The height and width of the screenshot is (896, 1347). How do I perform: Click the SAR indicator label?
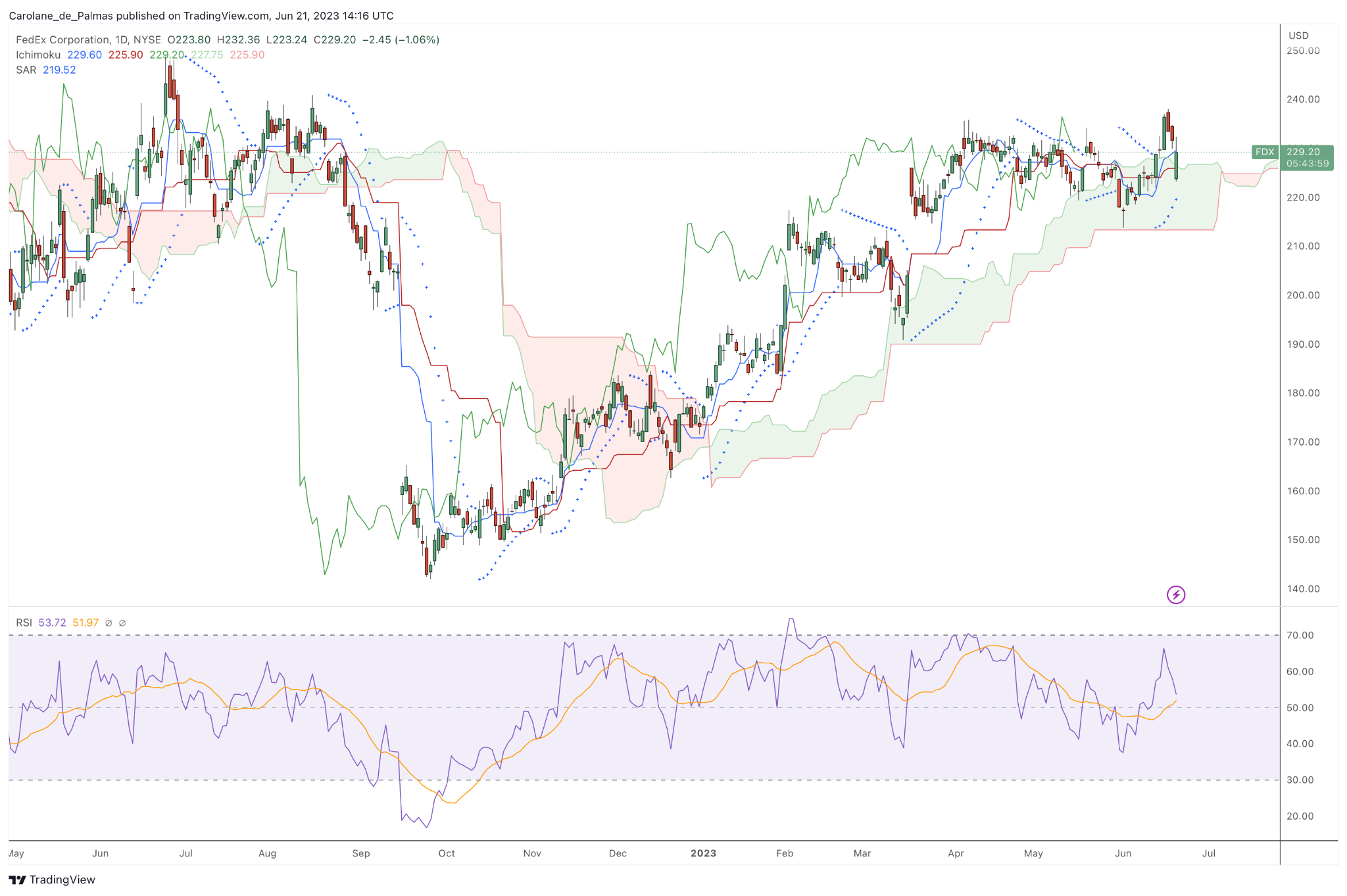26,70
